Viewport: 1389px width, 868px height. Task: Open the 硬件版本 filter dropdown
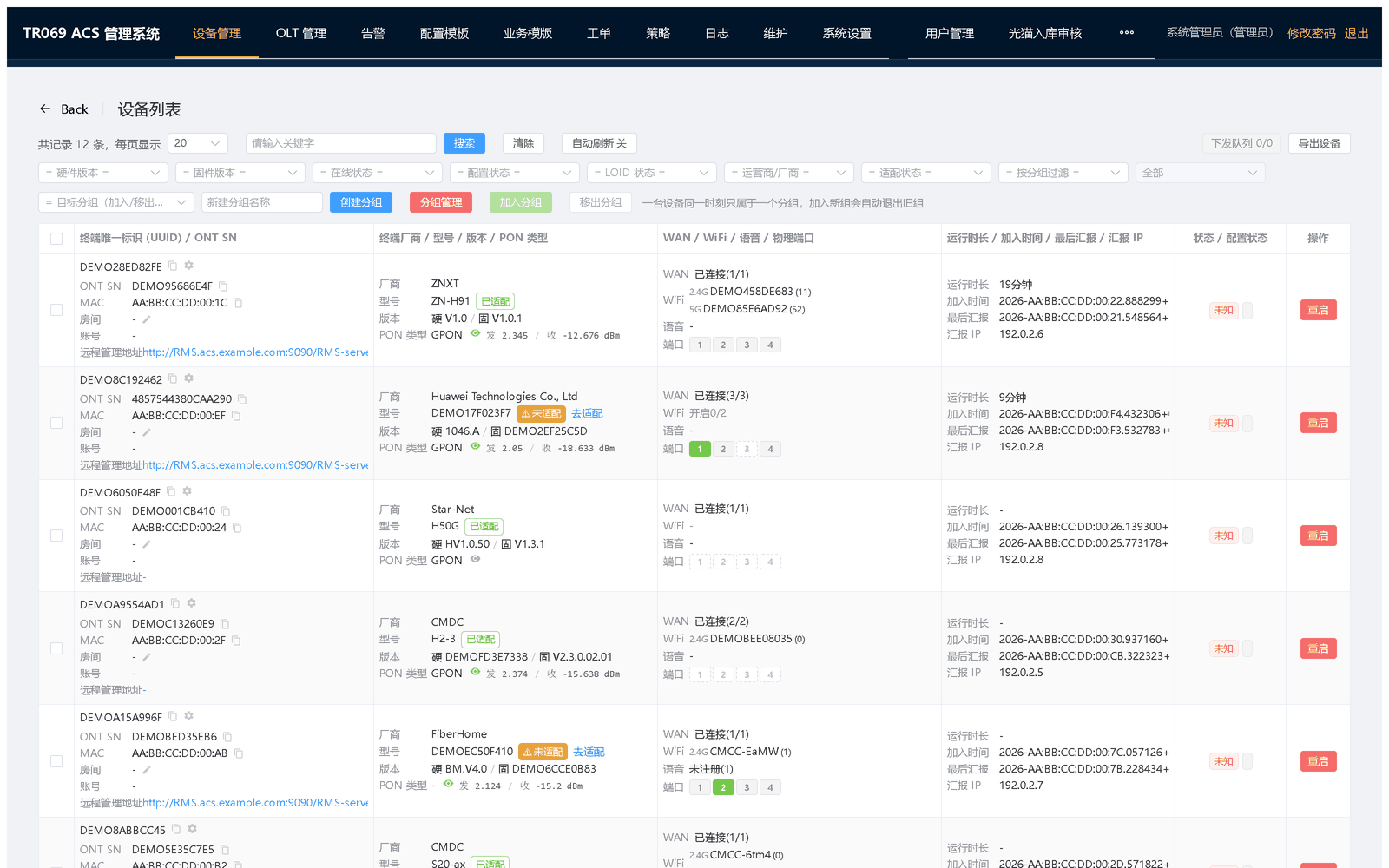[x=102, y=173]
